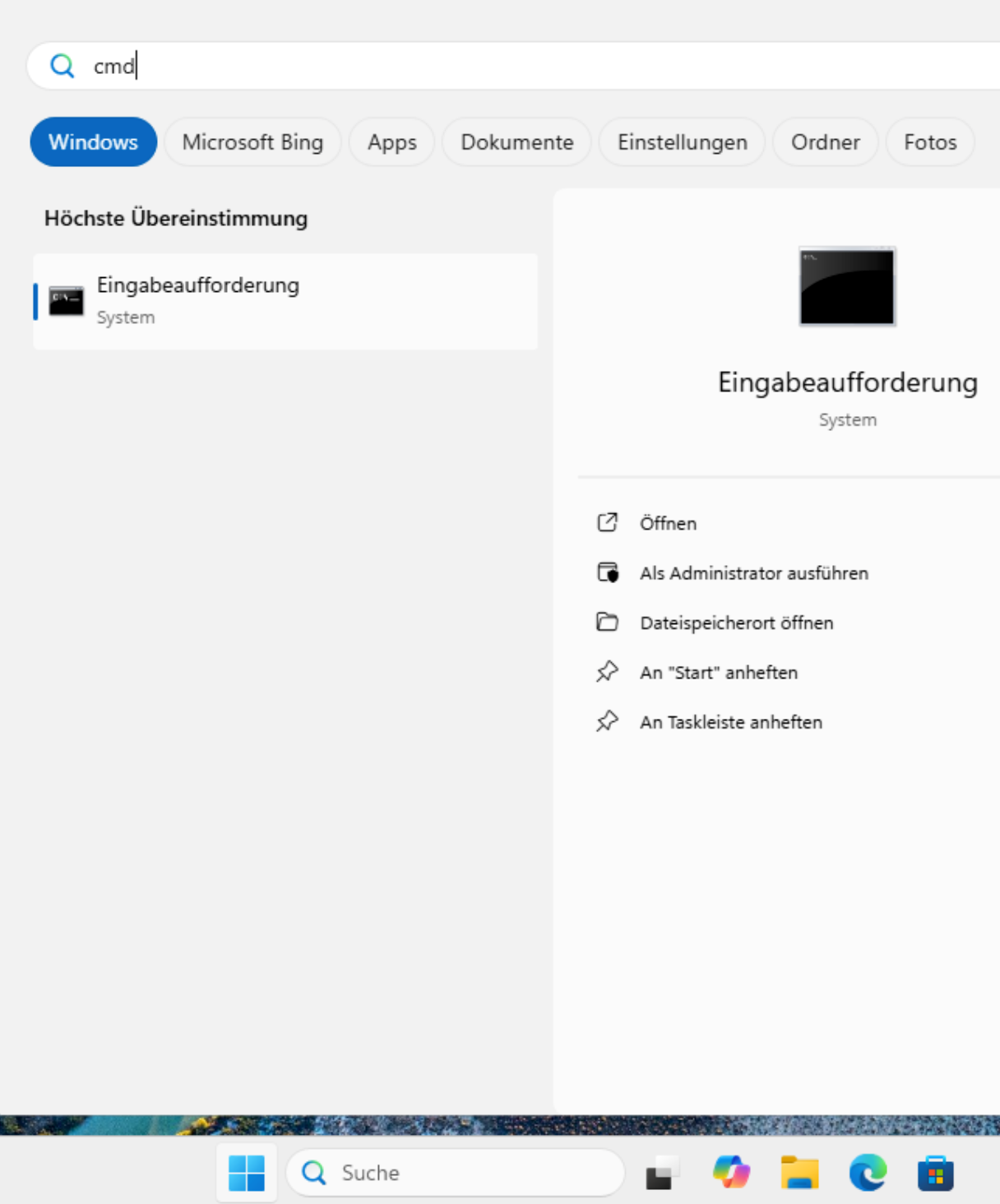The width and height of the screenshot is (1000, 1204).
Task: Select the Windows filter tab
Action: point(93,142)
